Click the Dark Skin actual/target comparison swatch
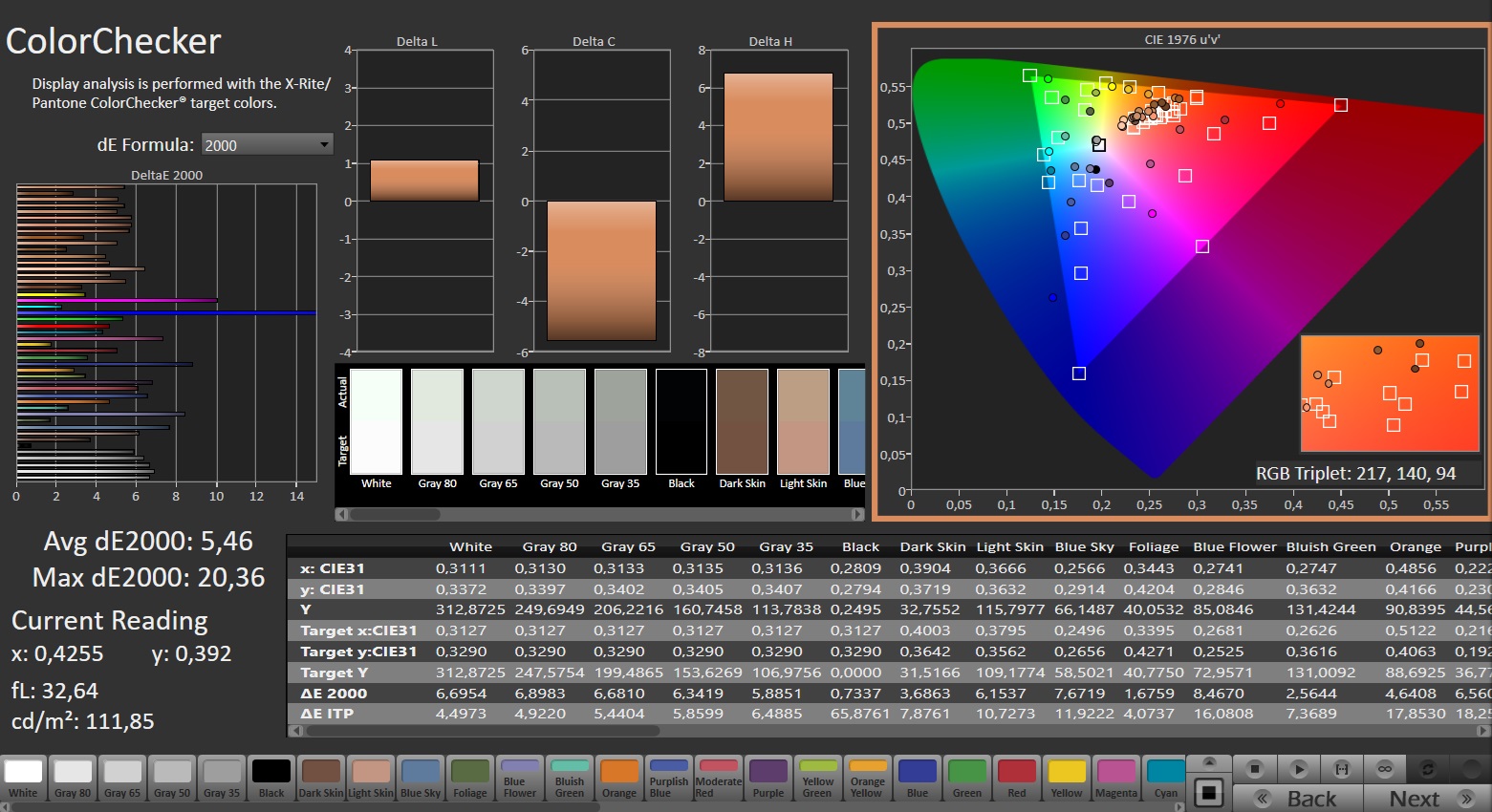 pos(742,421)
